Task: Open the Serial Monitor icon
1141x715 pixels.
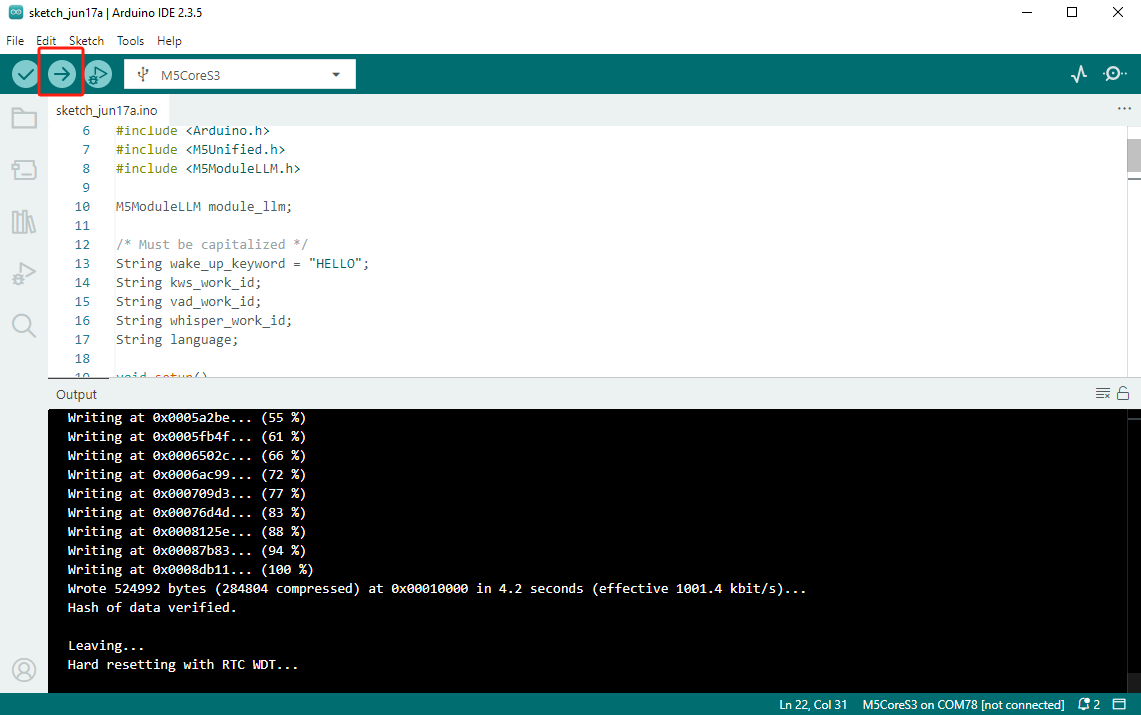Action: tap(1114, 74)
